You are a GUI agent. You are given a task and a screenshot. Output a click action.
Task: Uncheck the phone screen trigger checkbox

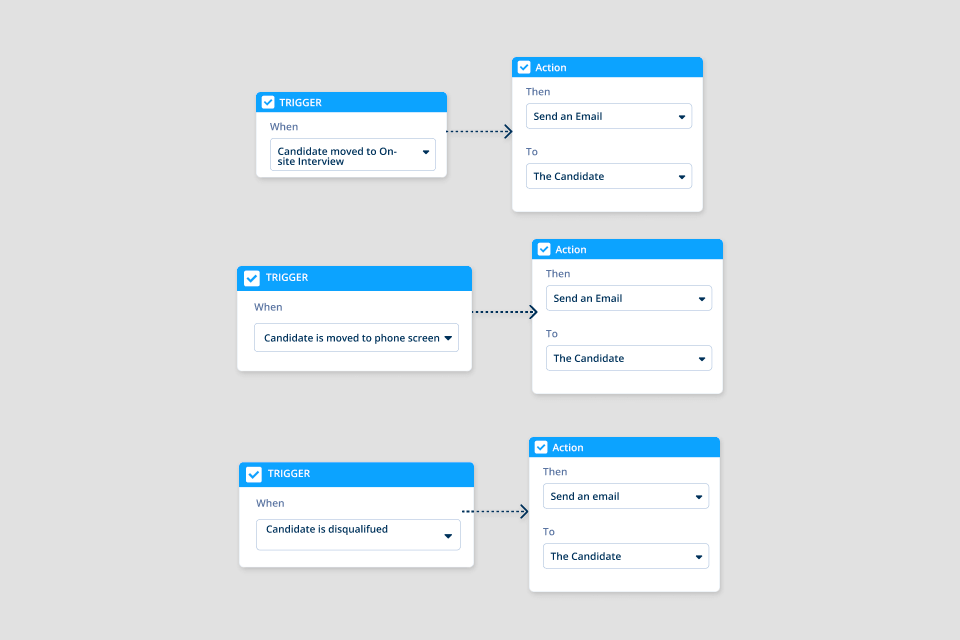click(x=252, y=278)
